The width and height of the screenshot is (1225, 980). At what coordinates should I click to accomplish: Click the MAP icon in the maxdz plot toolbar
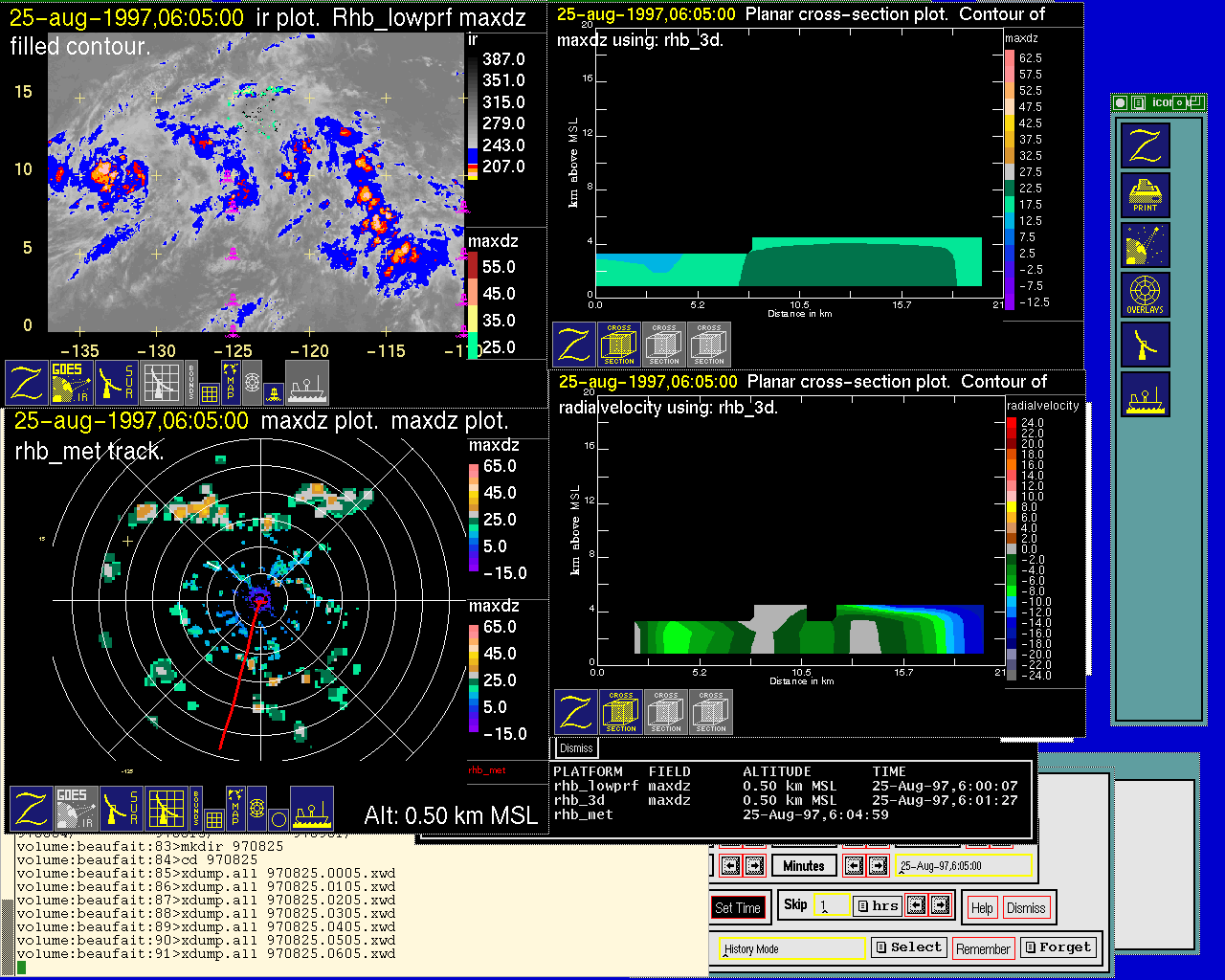click(x=235, y=808)
